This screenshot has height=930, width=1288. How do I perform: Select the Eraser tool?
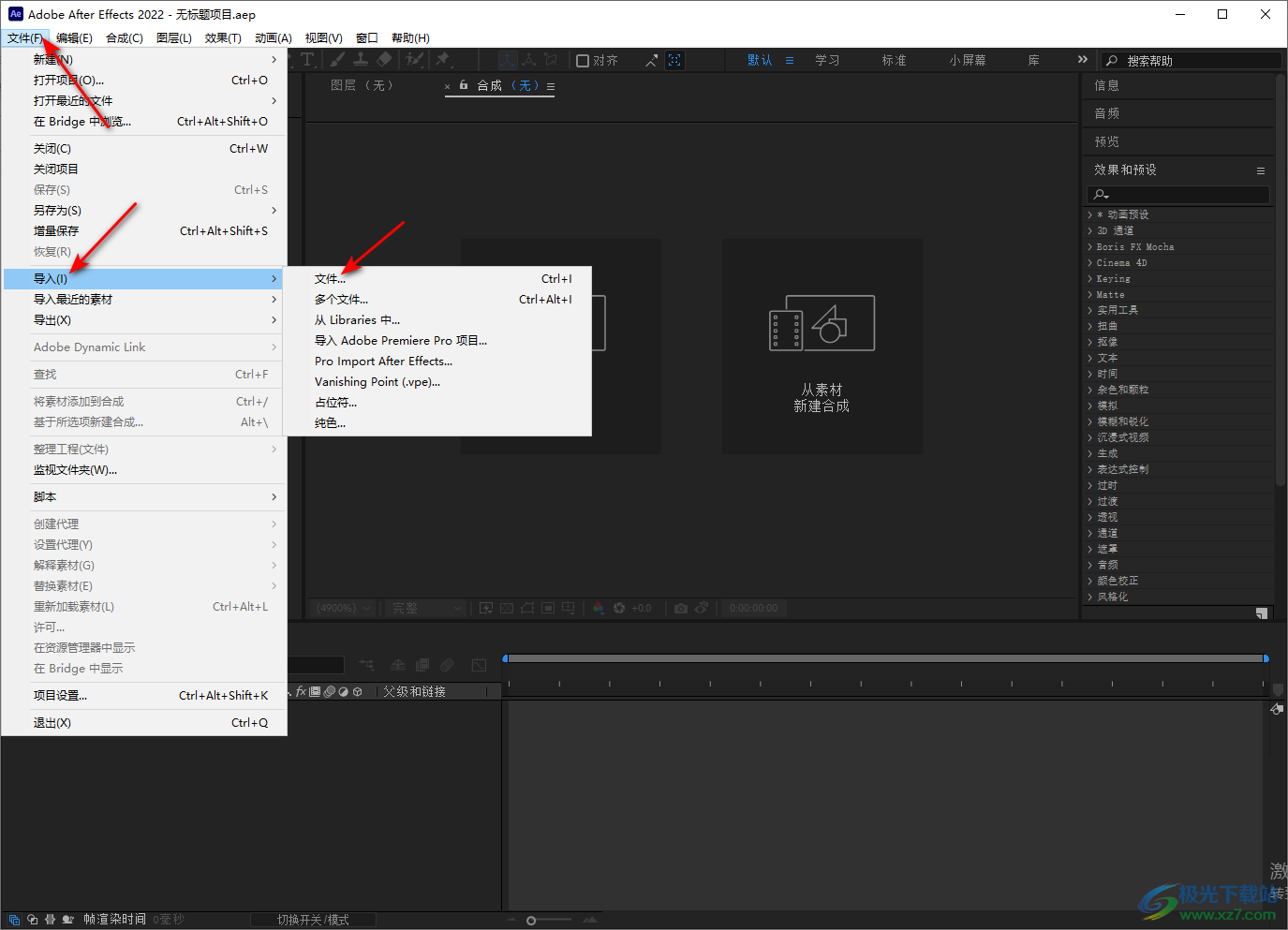(384, 59)
